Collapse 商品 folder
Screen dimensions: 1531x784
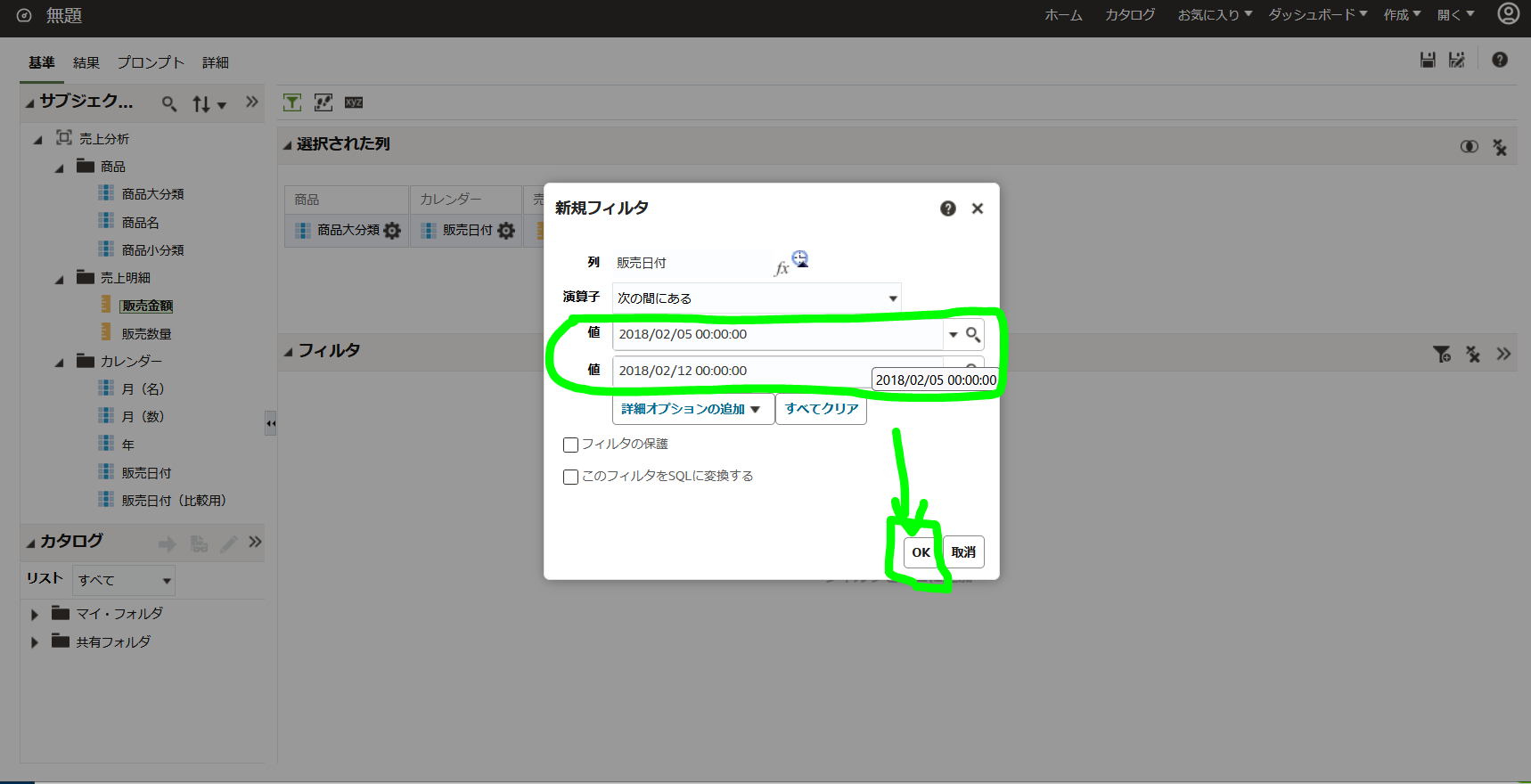pyautogui.click(x=59, y=168)
